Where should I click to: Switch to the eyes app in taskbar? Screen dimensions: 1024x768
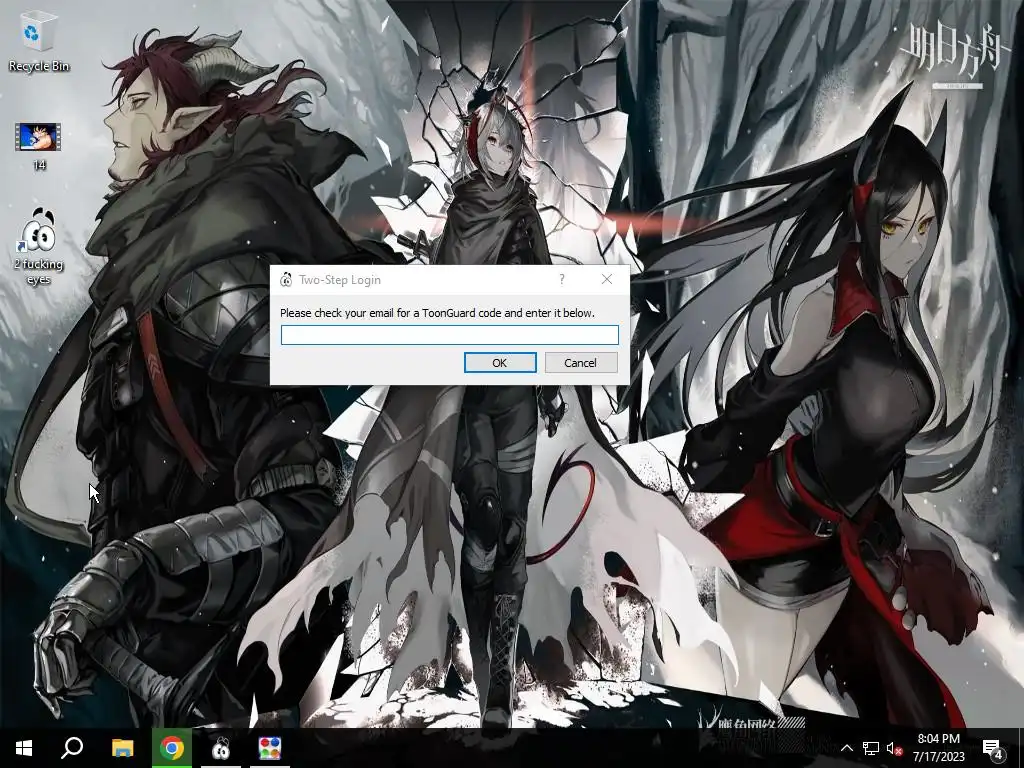click(221, 748)
